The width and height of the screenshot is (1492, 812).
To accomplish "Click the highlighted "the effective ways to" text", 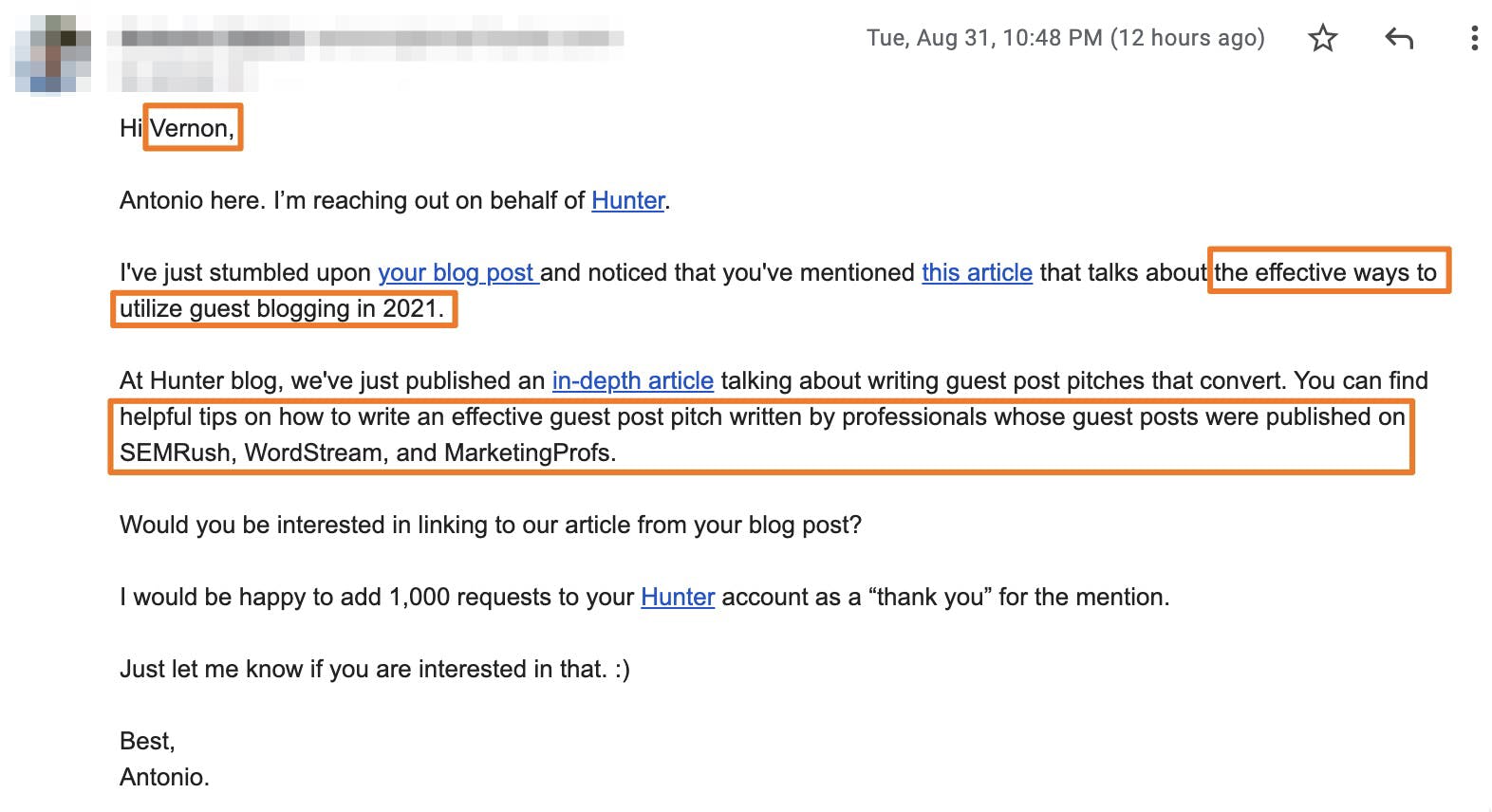I will coord(1326,273).
